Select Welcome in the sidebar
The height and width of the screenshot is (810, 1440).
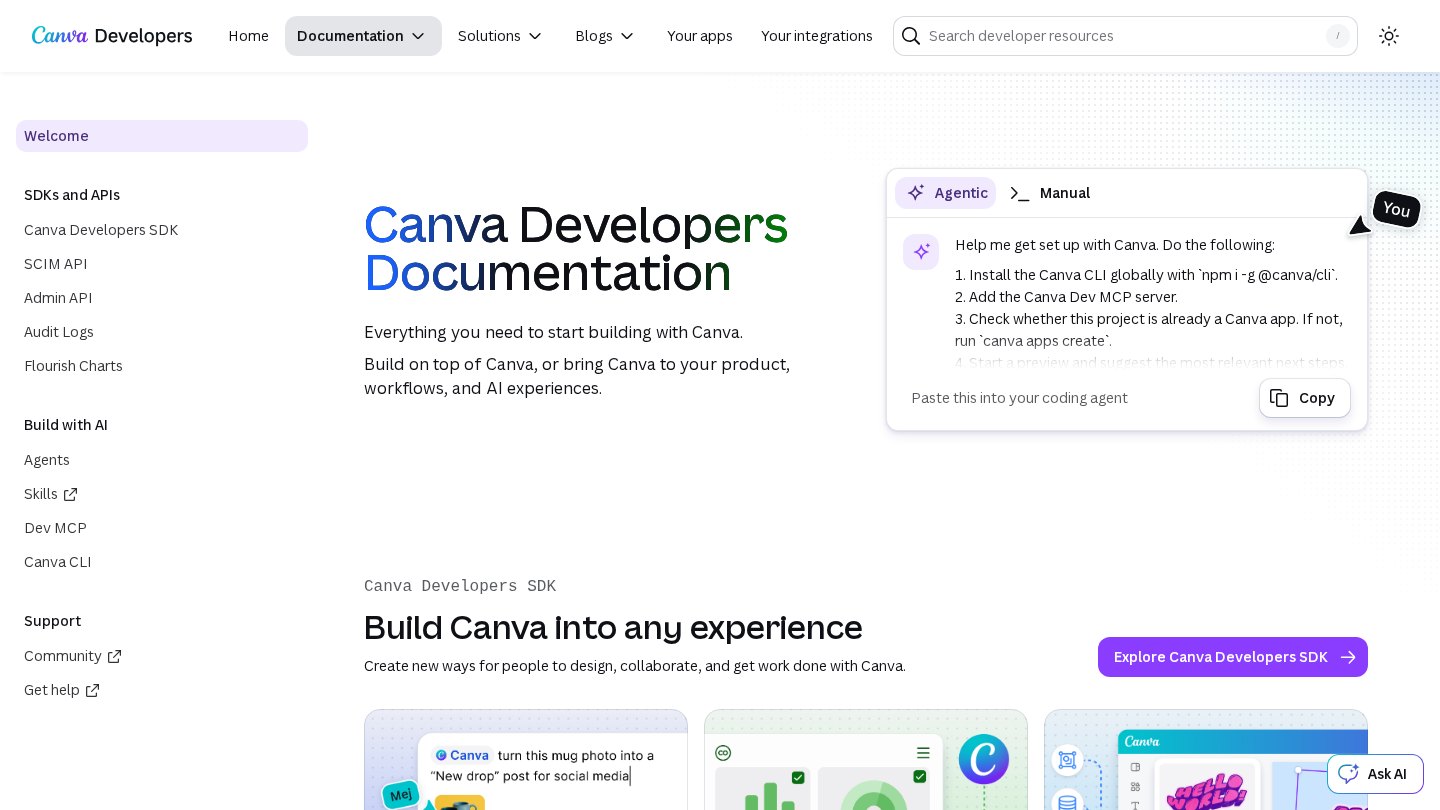(x=162, y=136)
